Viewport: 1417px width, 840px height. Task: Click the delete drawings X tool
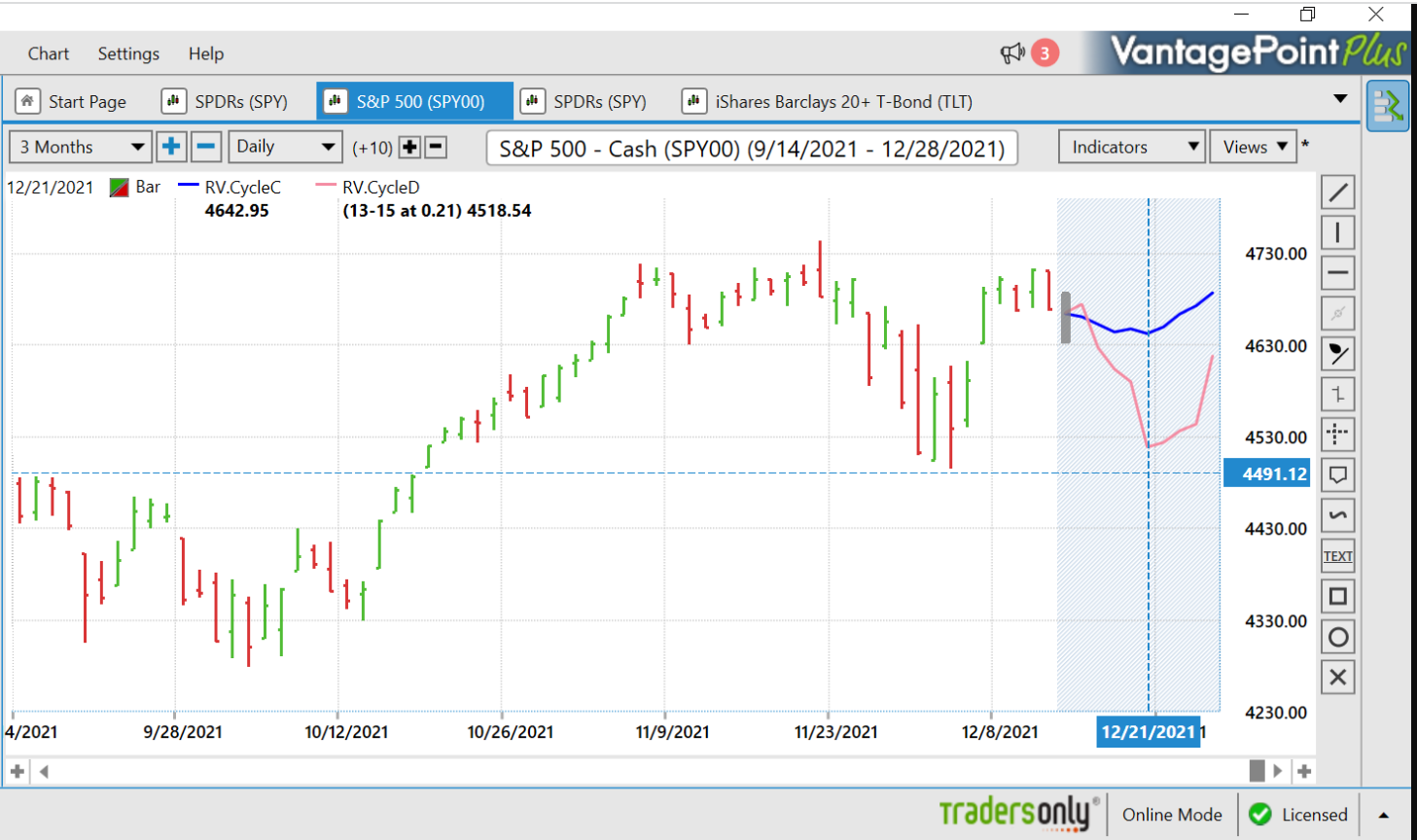coord(1338,677)
